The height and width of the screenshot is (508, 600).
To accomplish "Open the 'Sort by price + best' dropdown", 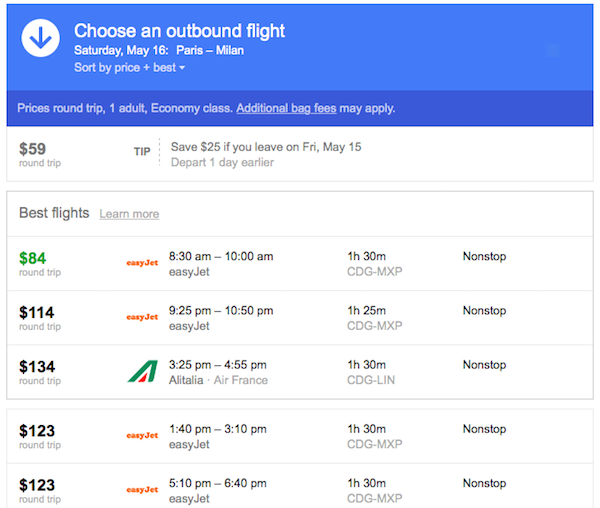I will pos(130,68).
